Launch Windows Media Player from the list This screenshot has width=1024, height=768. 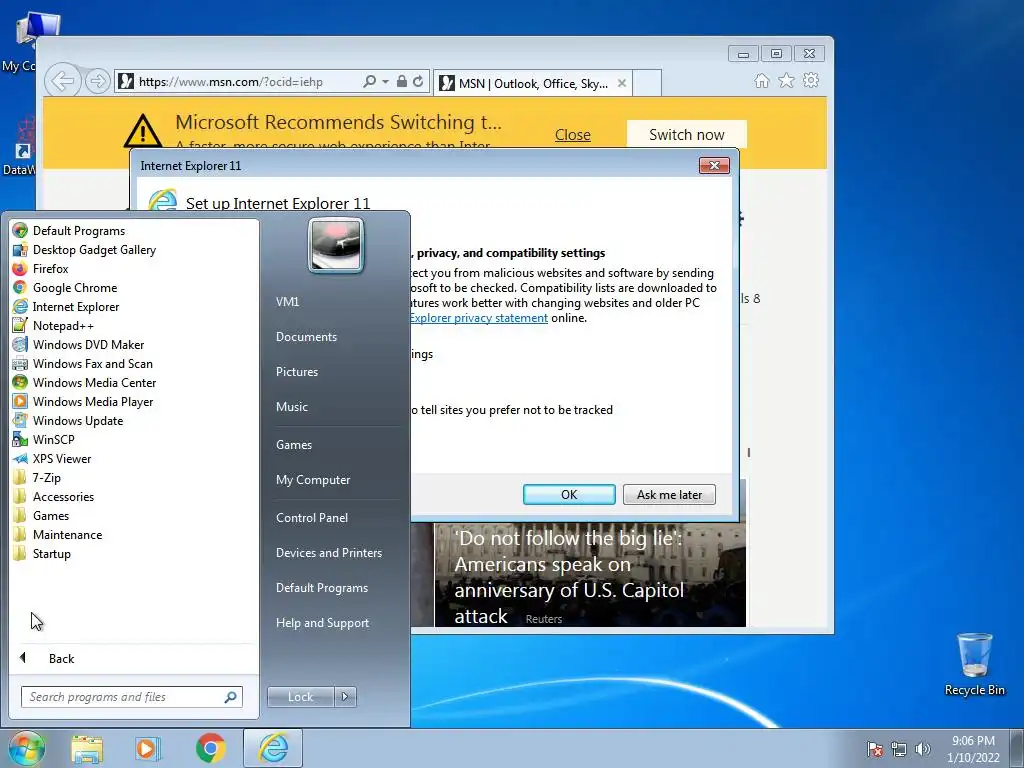[x=83, y=401]
